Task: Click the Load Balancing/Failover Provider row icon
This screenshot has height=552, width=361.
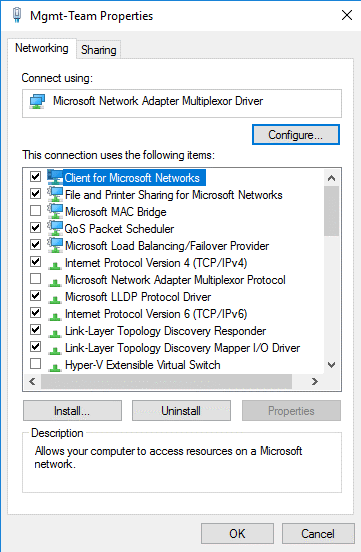Action: 55,245
